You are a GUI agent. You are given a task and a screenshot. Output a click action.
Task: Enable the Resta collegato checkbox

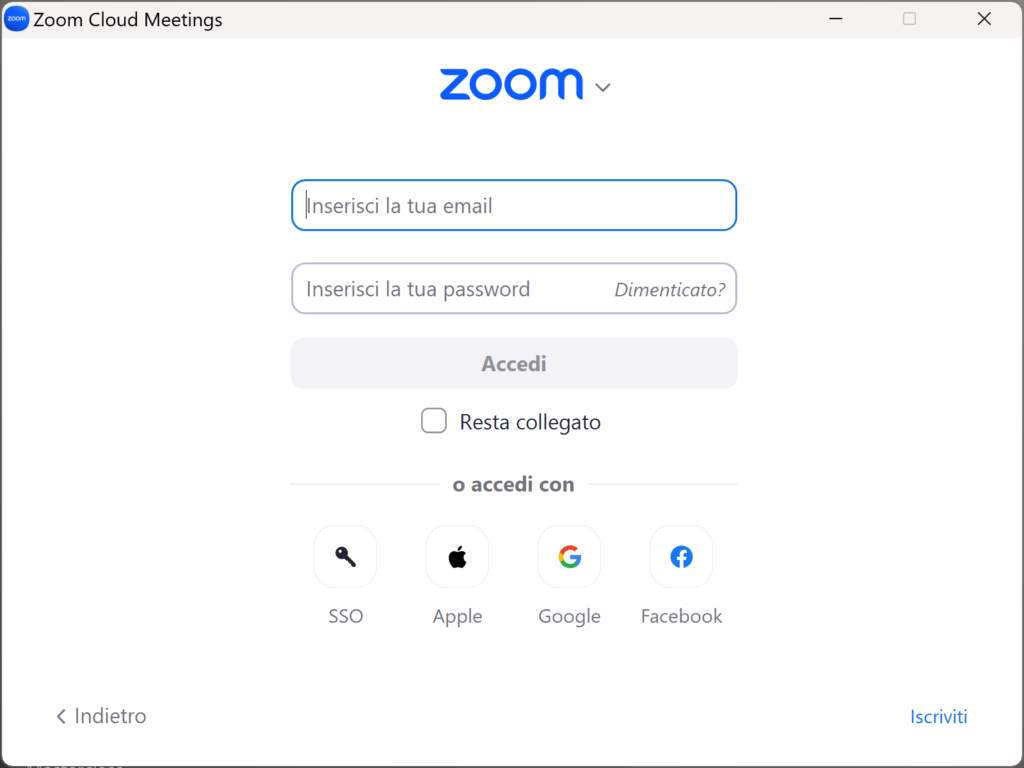point(434,421)
